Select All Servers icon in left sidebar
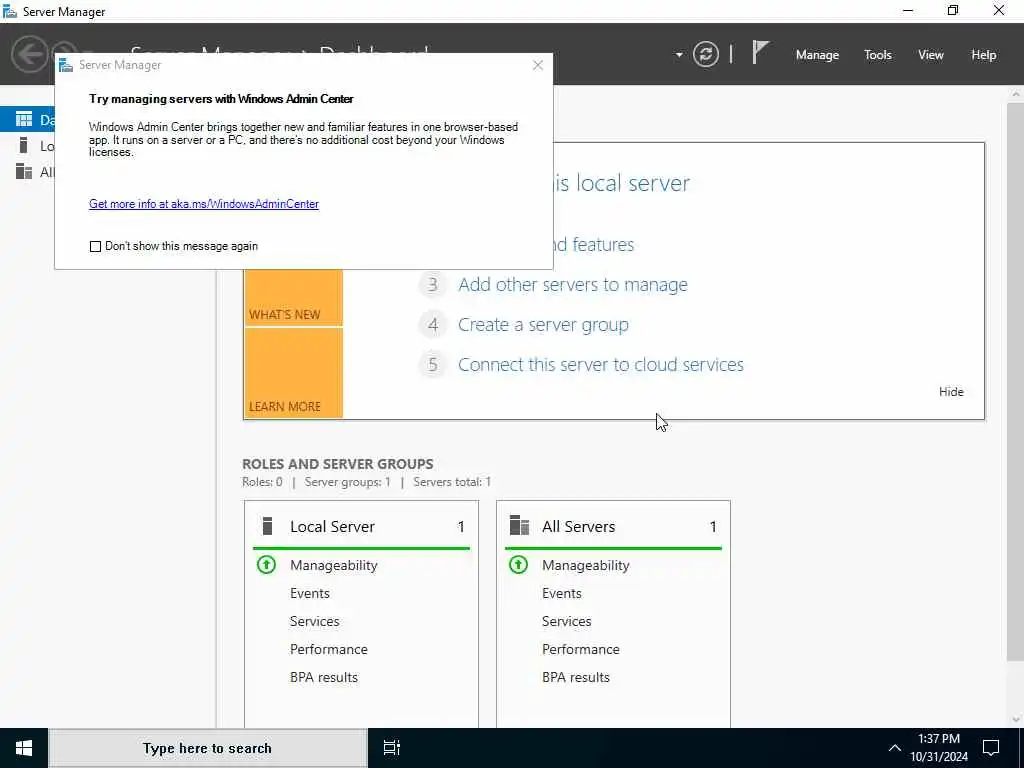1024x768 pixels. 24,171
